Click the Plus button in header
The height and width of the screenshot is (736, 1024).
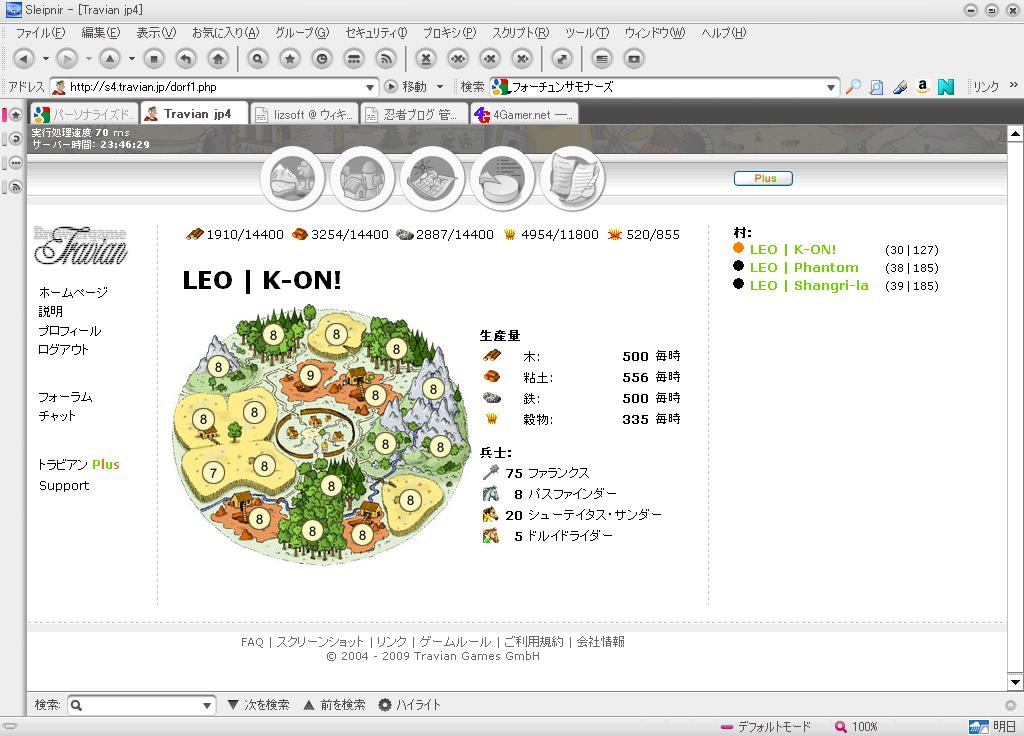[763, 178]
